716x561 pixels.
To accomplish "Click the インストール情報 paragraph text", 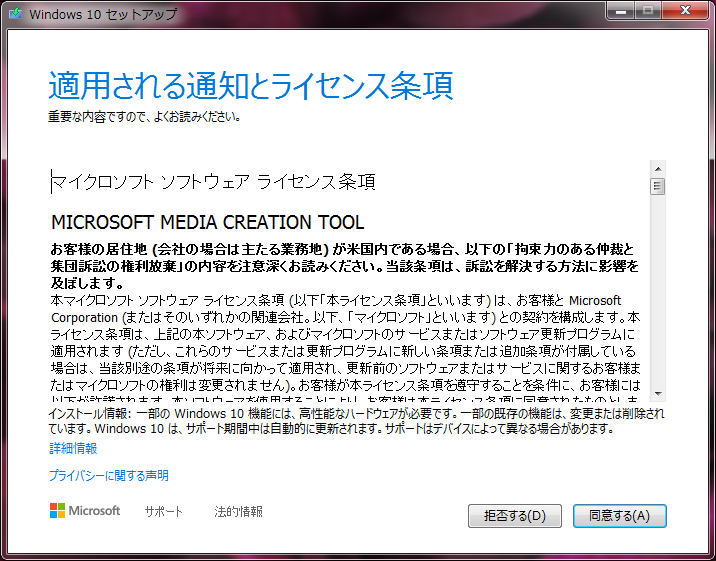I will 357,421.
